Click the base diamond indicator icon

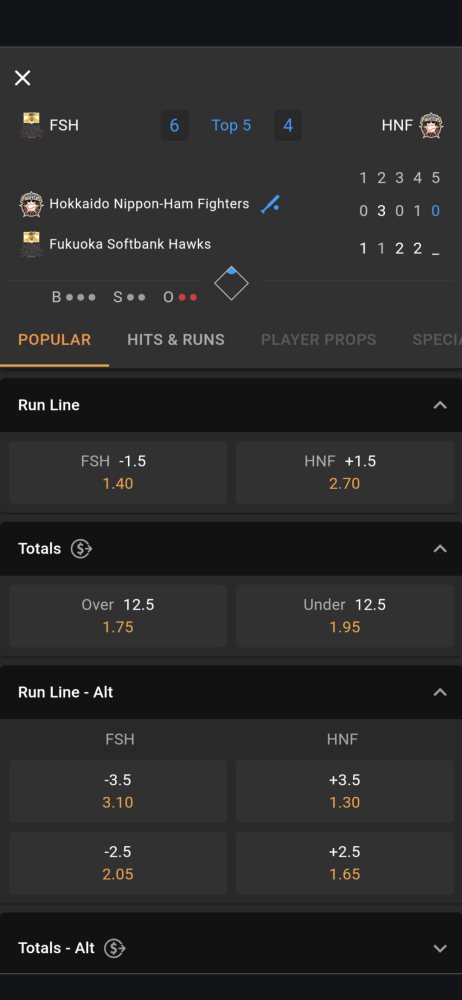(231, 283)
